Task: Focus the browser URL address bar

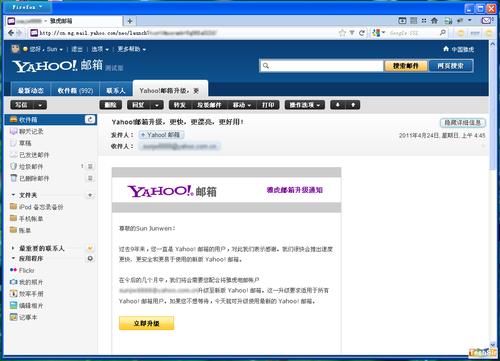Action: click(x=183, y=33)
